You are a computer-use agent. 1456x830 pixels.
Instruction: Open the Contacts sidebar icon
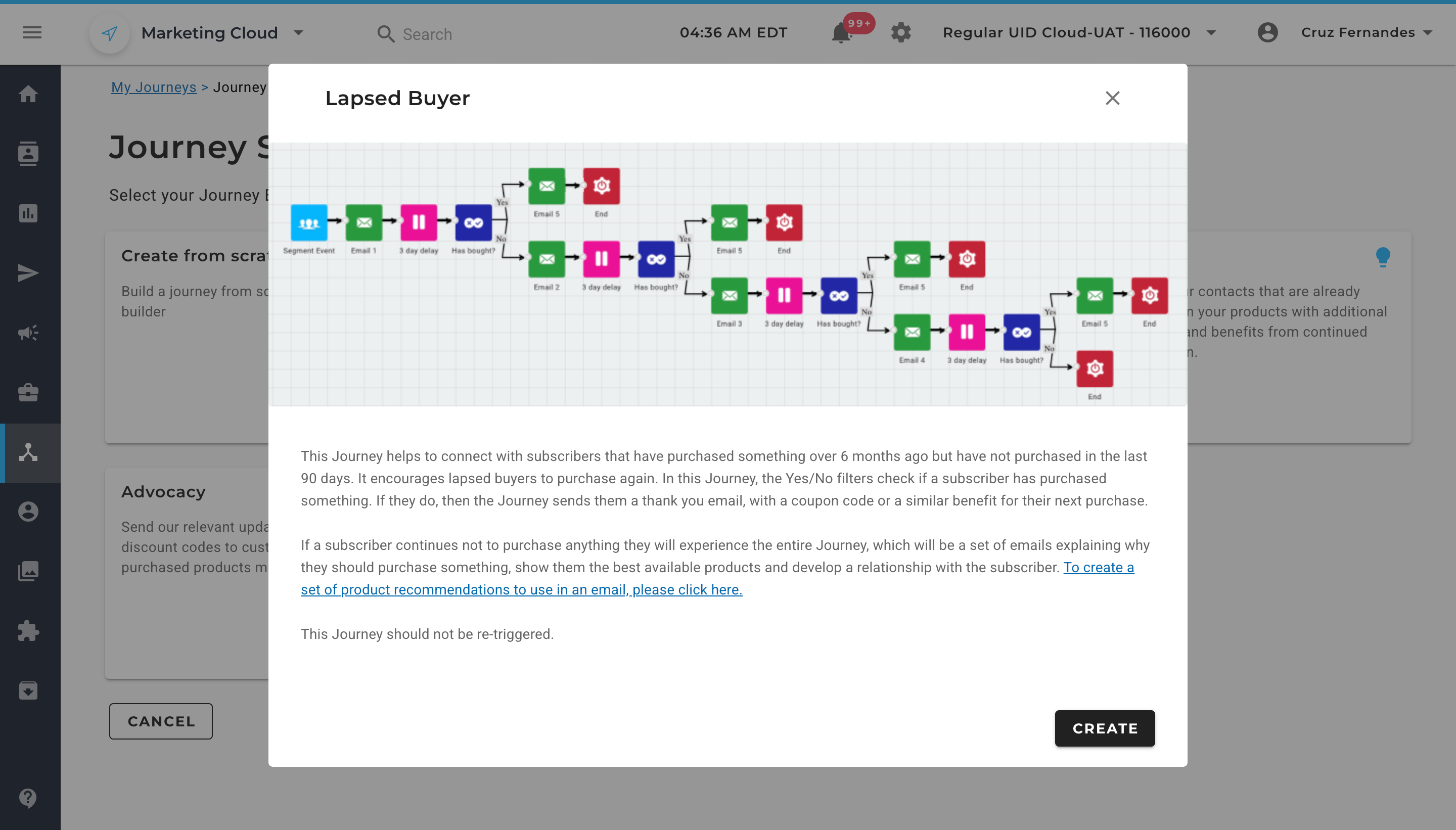point(28,153)
